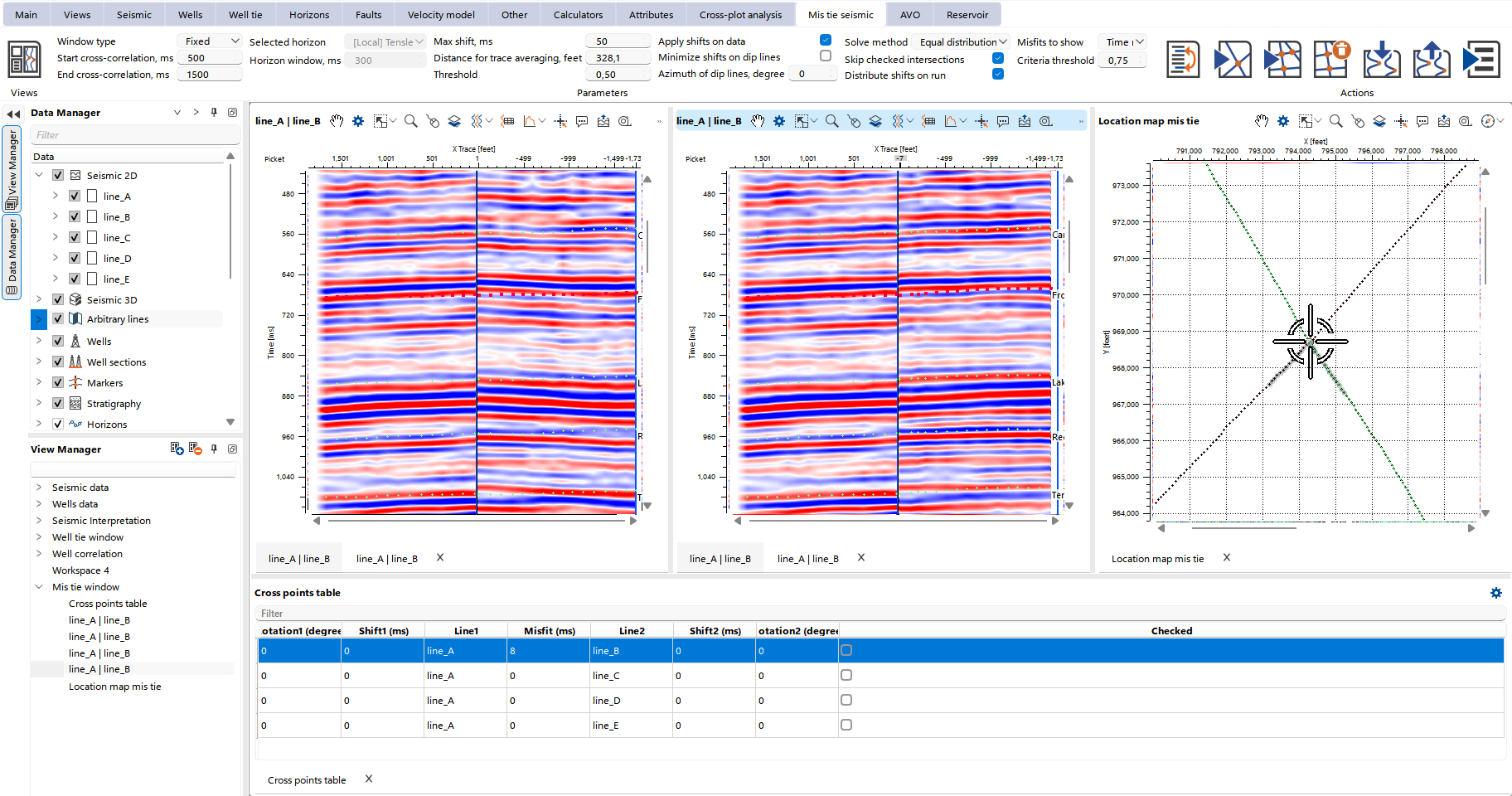
Task: Click the Max shift, ms input field
Action: (x=618, y=41)
